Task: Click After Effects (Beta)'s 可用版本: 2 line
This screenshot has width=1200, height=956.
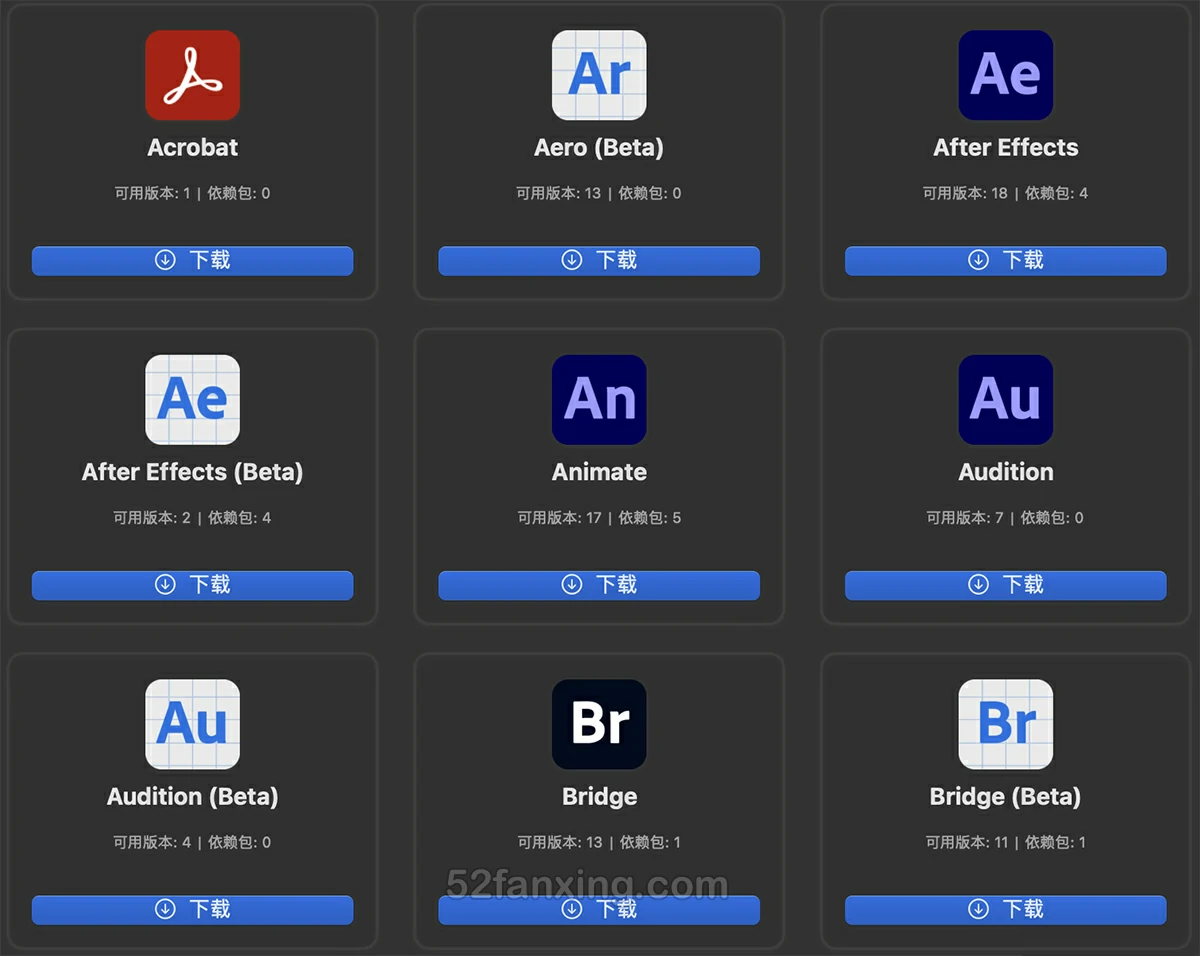Action: pyautogui.click(x=192, y=518)
